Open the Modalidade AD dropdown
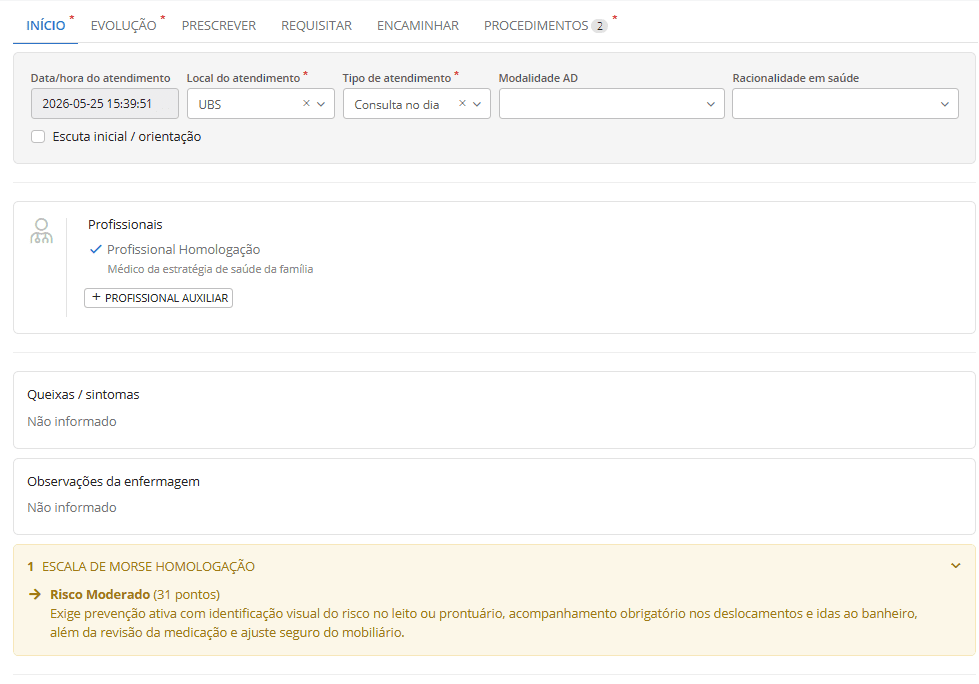This screenshot has width=979, height=684. [611, 104]
